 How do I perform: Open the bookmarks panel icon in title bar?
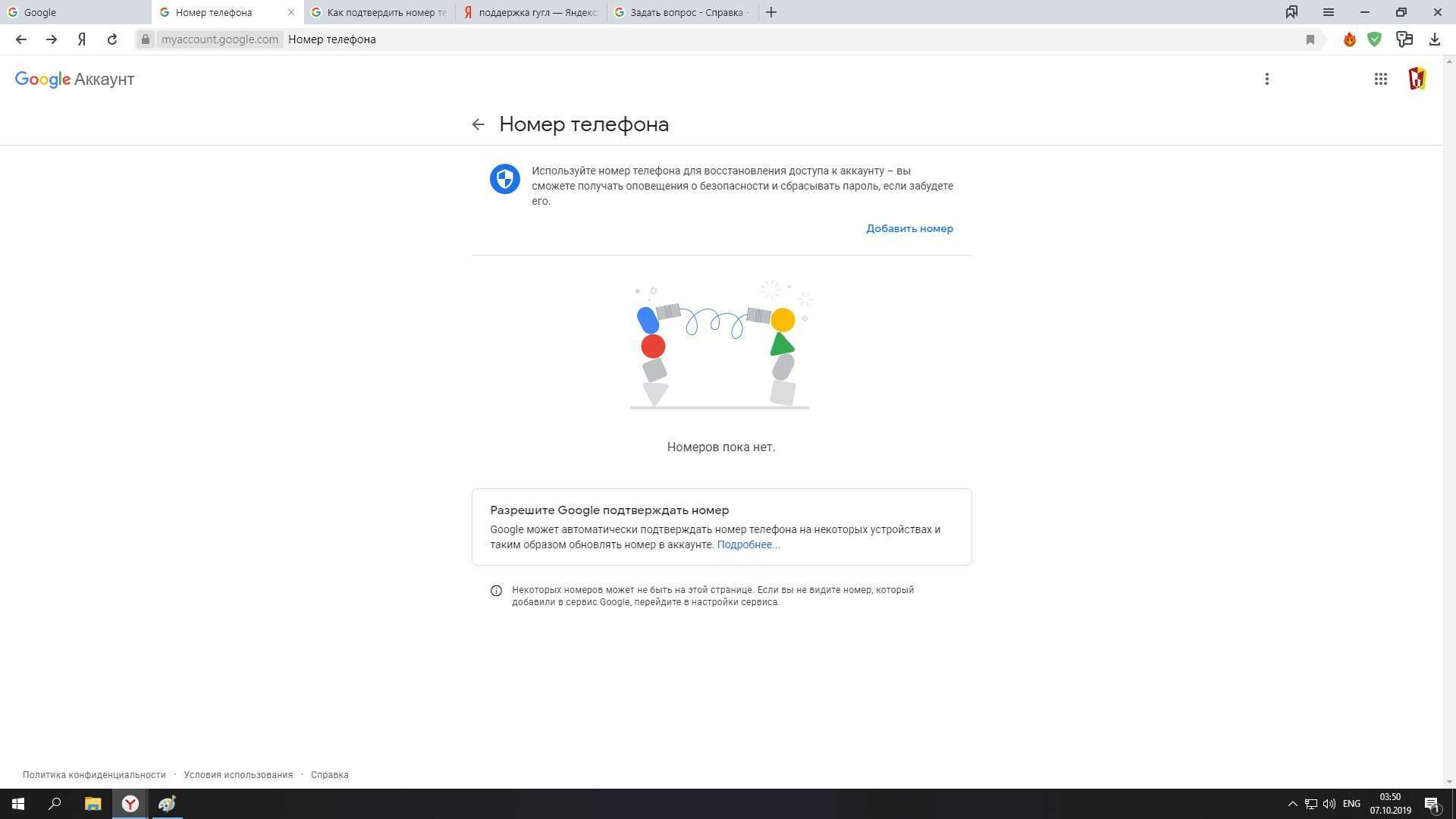[x=1291, y=12]
